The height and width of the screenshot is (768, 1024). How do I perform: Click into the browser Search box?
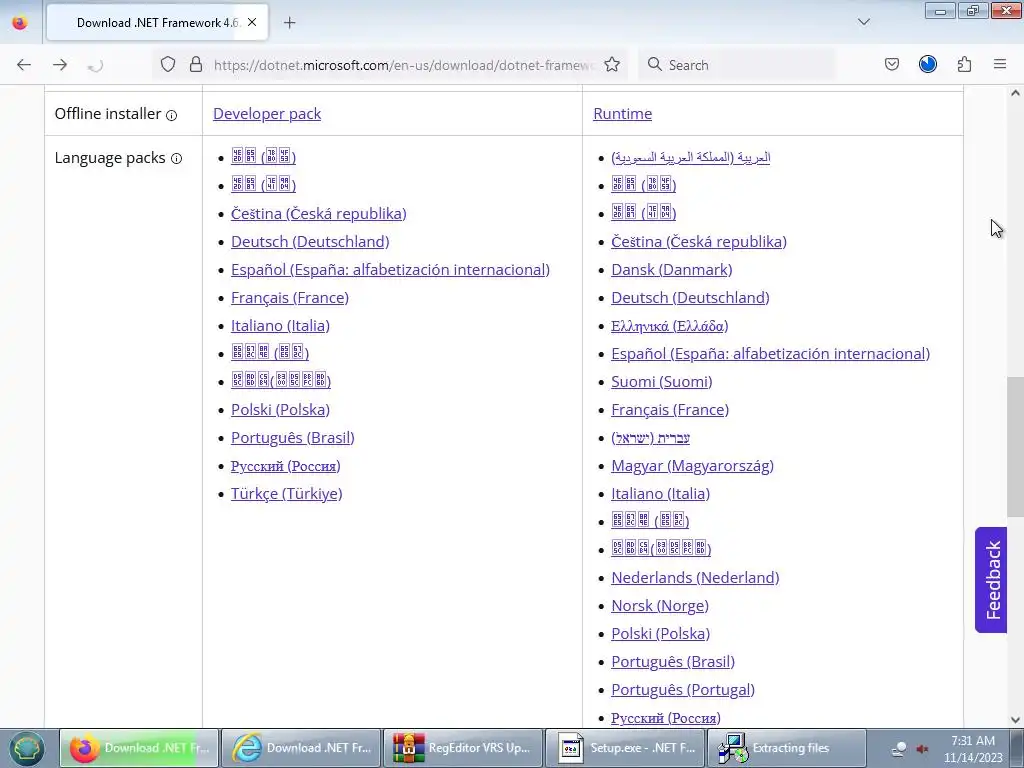pyautogui.click(x=738, y=65)
